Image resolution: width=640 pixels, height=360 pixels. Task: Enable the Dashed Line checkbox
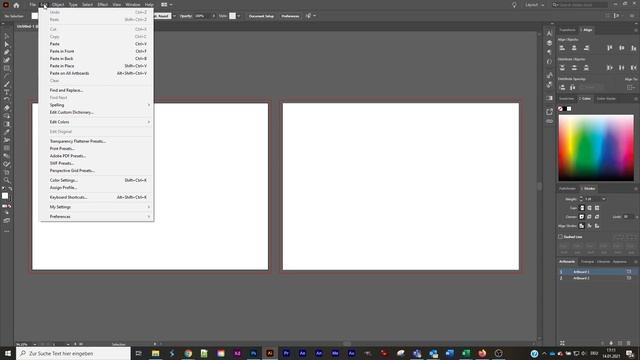click(x=560, y=237)
